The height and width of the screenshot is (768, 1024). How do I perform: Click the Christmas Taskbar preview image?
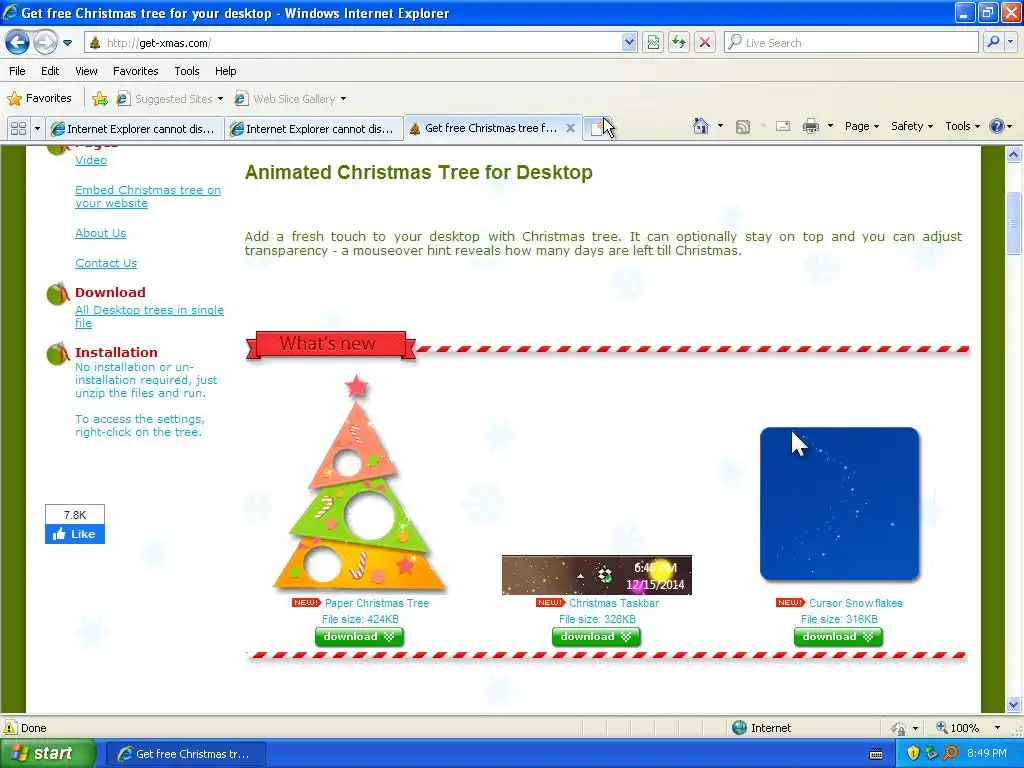tap(596, 575)
